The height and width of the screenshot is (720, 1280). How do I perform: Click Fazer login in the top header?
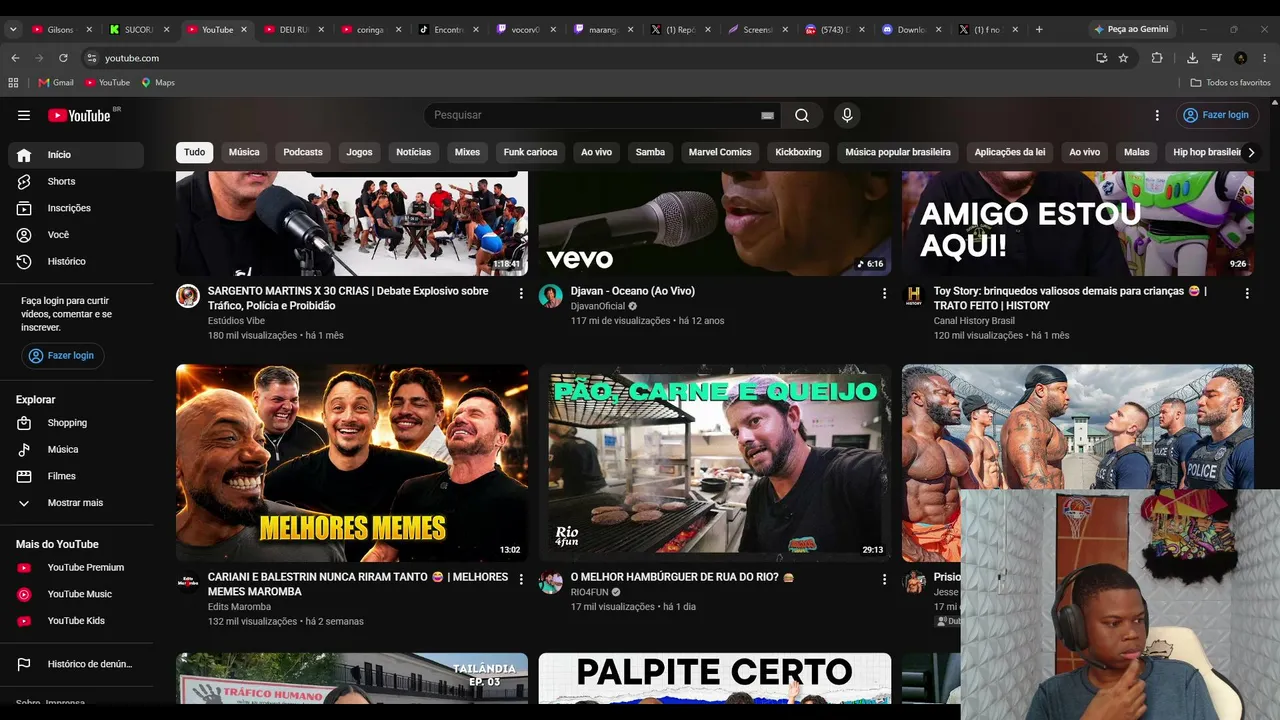[x=1217, y=115]
